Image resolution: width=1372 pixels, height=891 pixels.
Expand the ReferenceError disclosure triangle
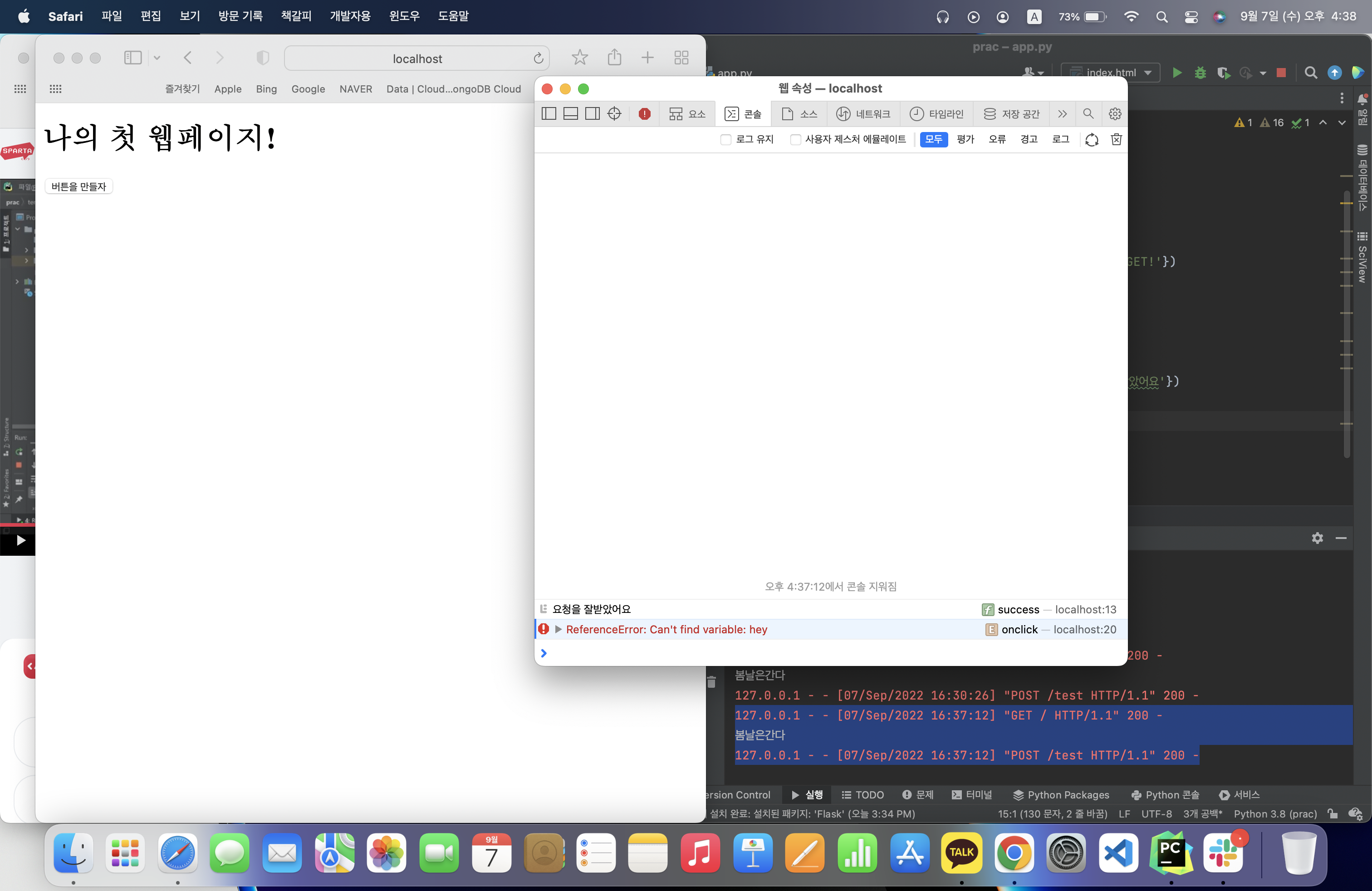tap(558, 629)
